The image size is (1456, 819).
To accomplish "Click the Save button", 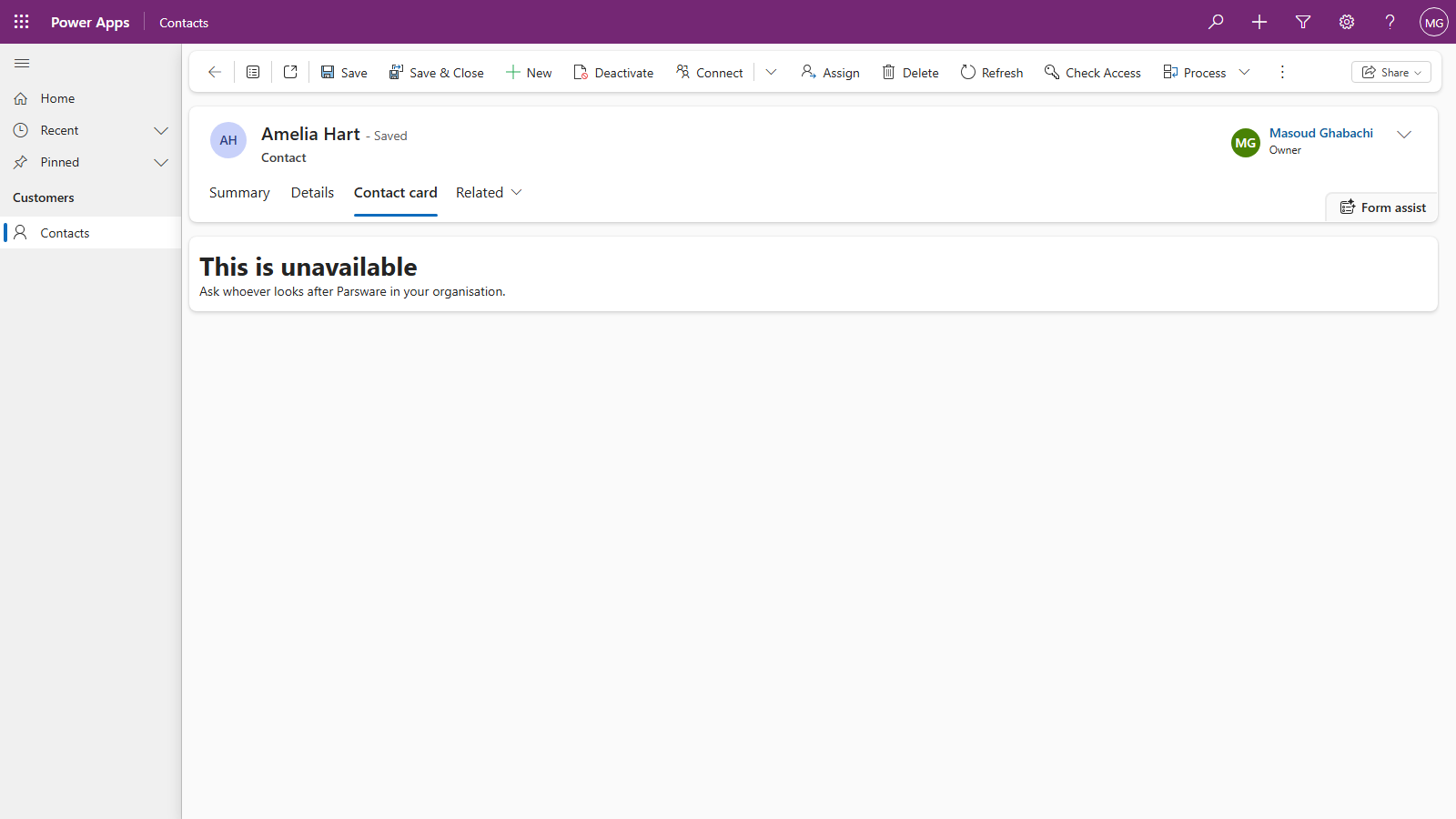I will coord(344,73).
